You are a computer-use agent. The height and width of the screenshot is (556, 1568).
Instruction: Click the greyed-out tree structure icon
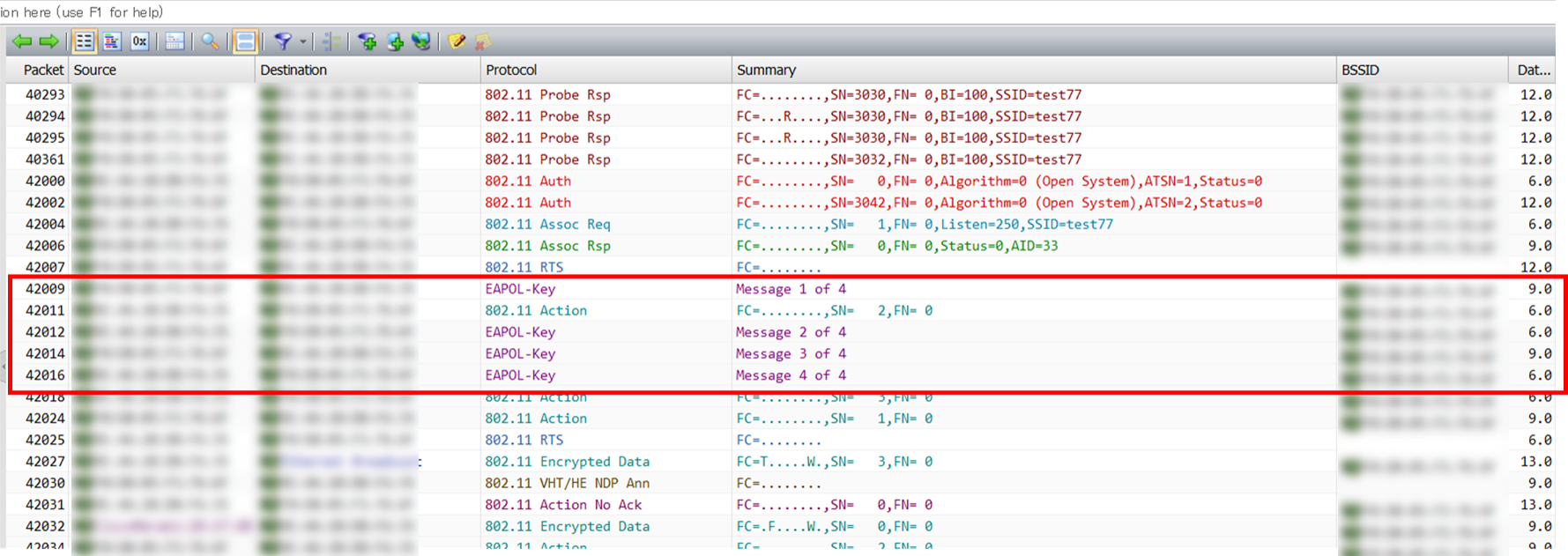click(x=331, y=41)
